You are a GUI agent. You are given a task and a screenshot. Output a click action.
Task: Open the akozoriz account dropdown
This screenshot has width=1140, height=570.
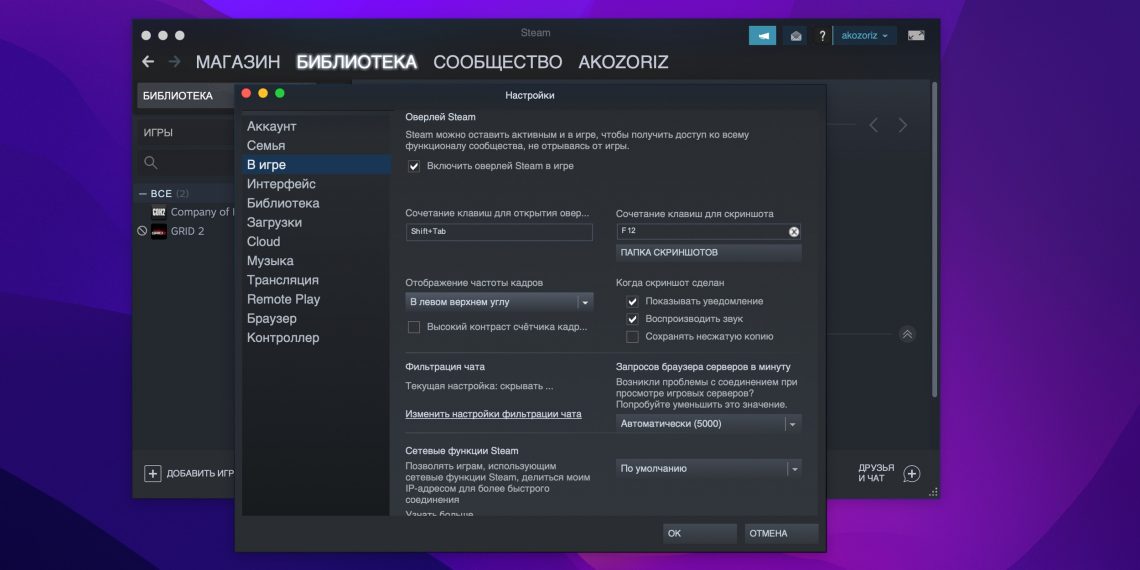pos(865,35)
